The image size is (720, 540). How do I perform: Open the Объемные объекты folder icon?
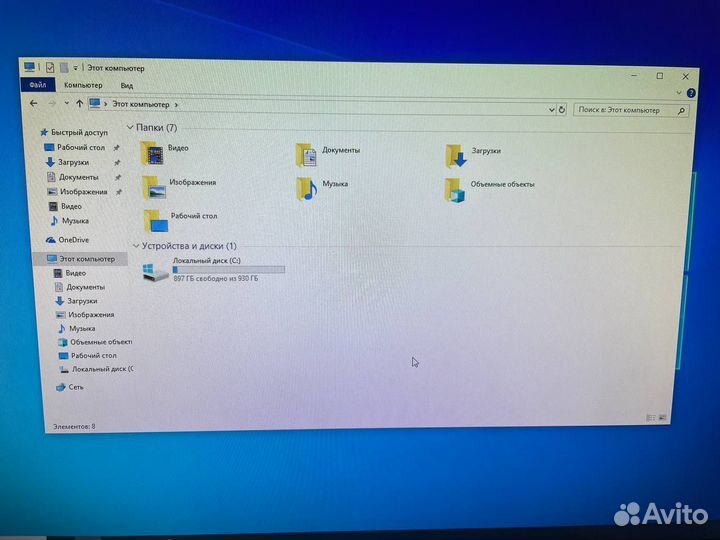[x=455, y=190]
